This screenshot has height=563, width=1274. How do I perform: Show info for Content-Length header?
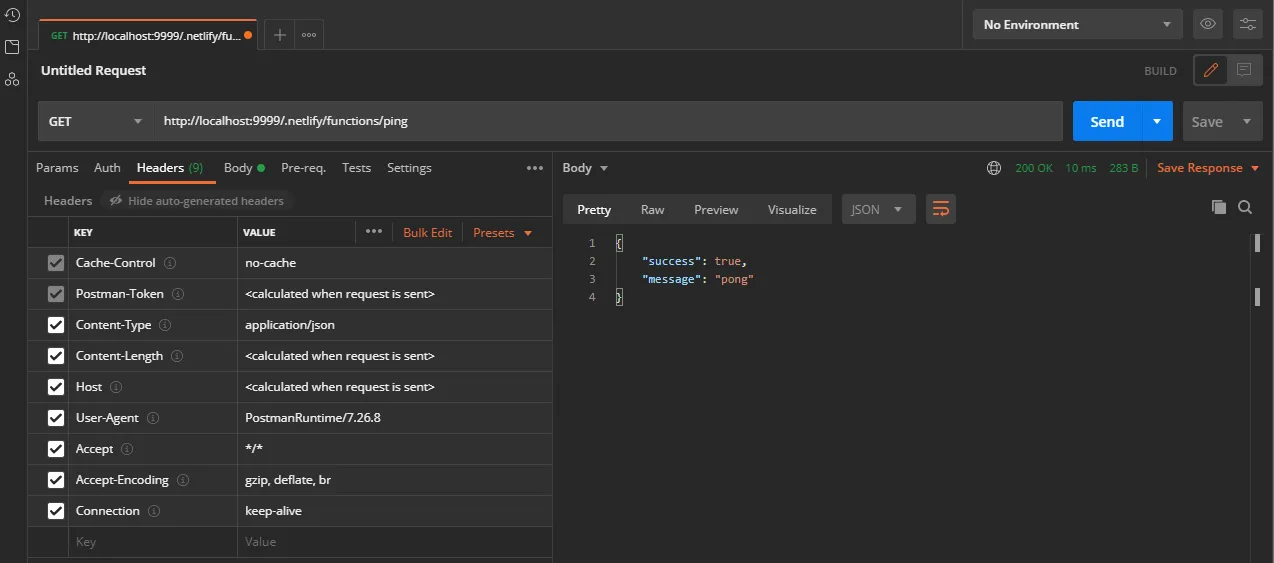176,356
